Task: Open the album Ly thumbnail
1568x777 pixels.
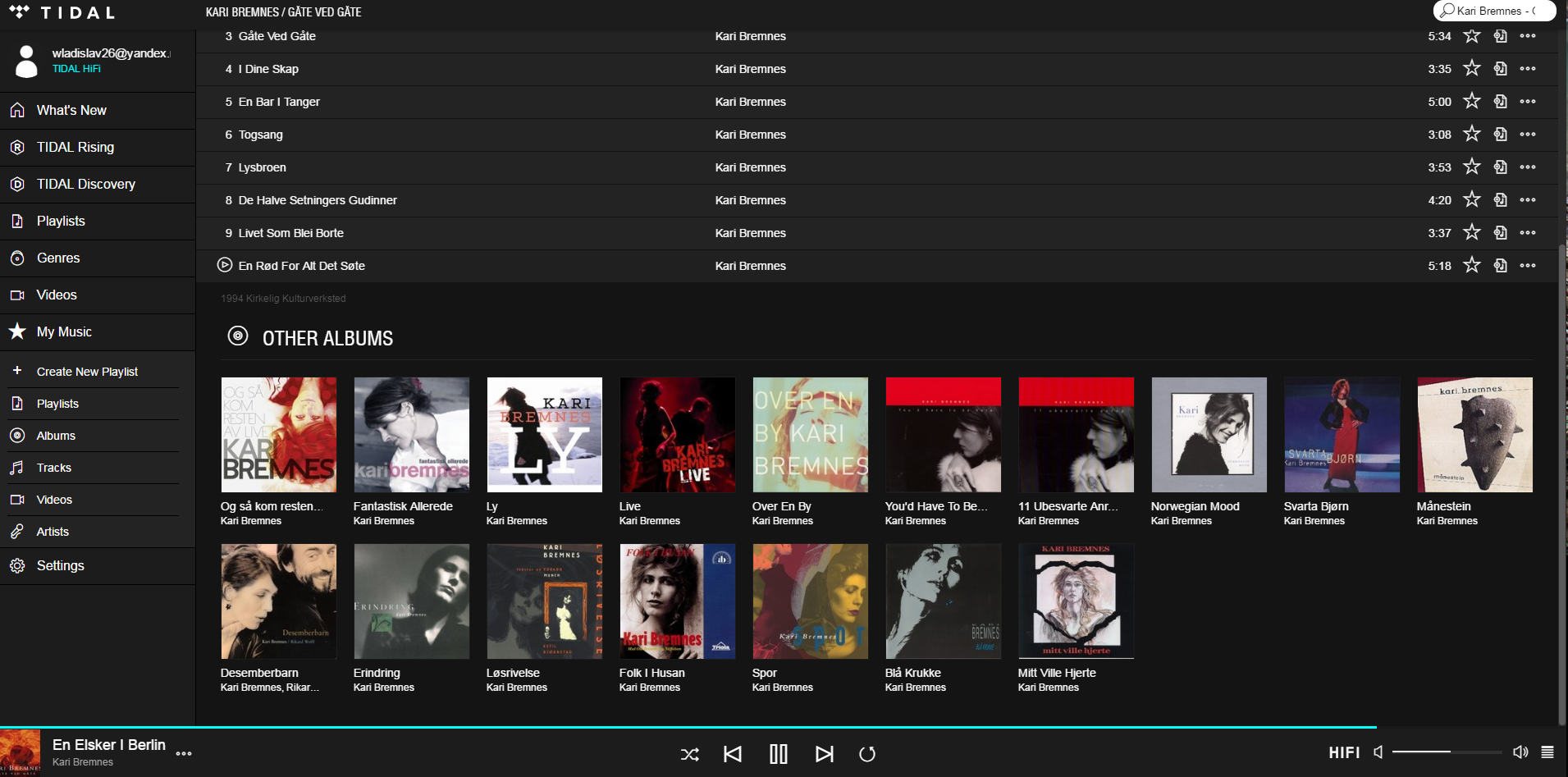Action: 544,435
